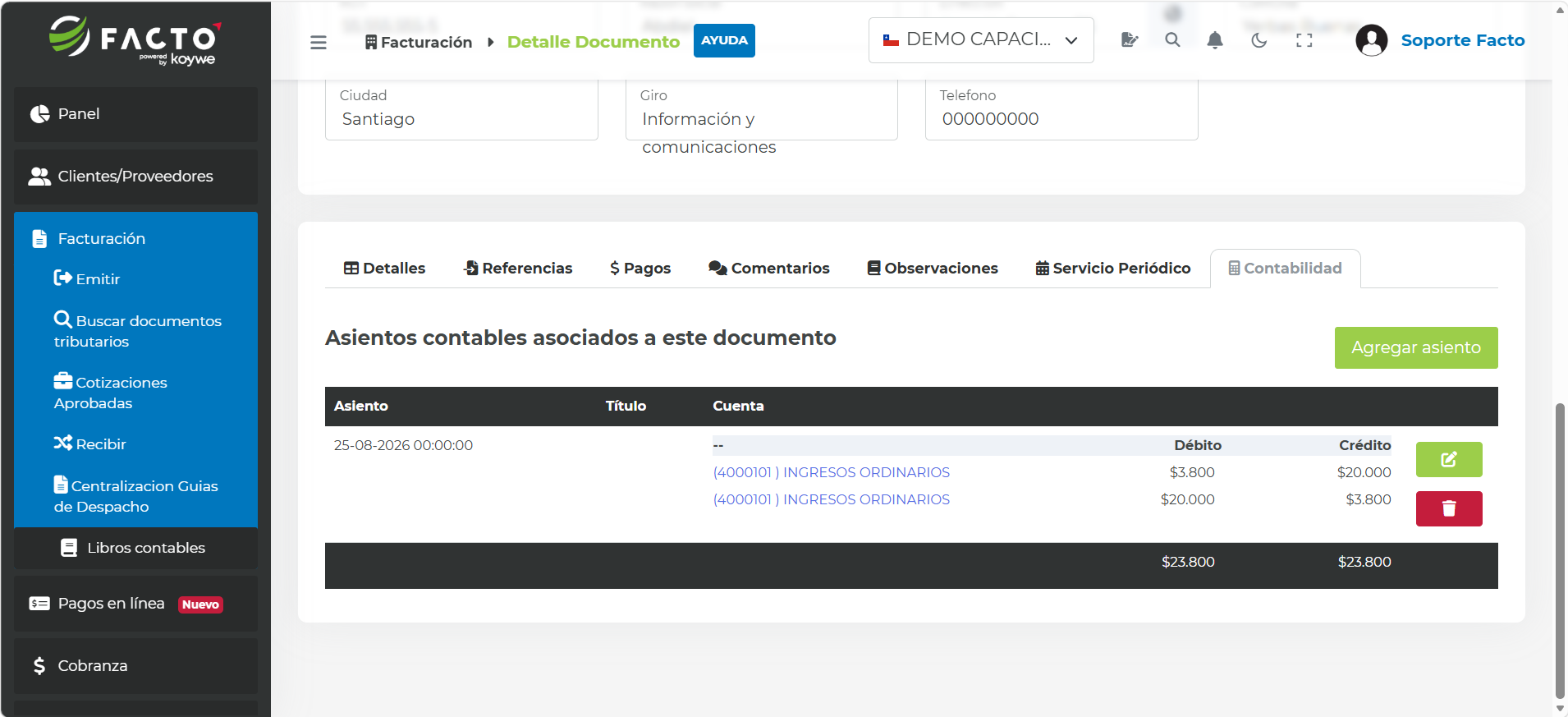Open Centralizacion Guias de Despacho
Screen dimensions: 1568x717
pyautogui.click(x=136, y=496)
